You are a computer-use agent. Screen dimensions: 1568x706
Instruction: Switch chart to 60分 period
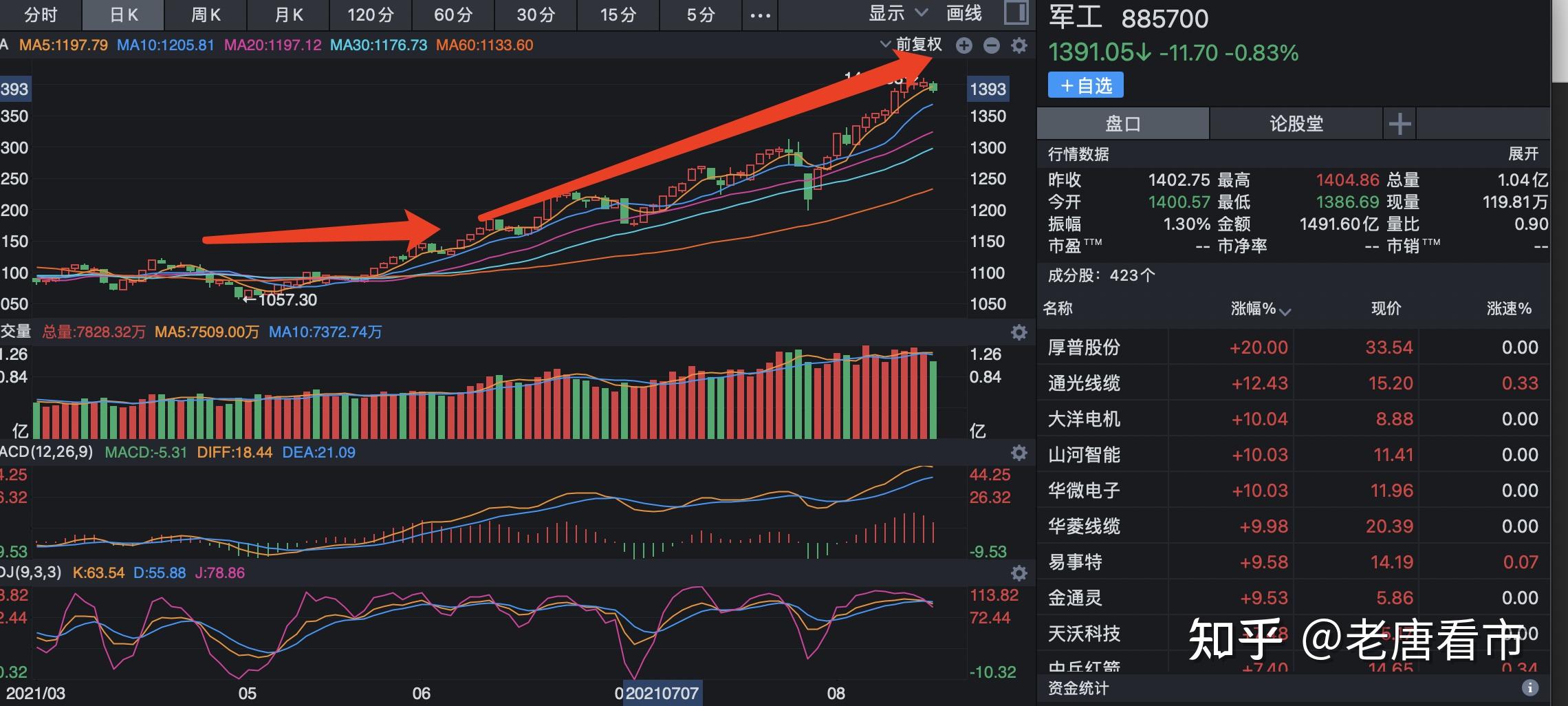coord(453,15)
